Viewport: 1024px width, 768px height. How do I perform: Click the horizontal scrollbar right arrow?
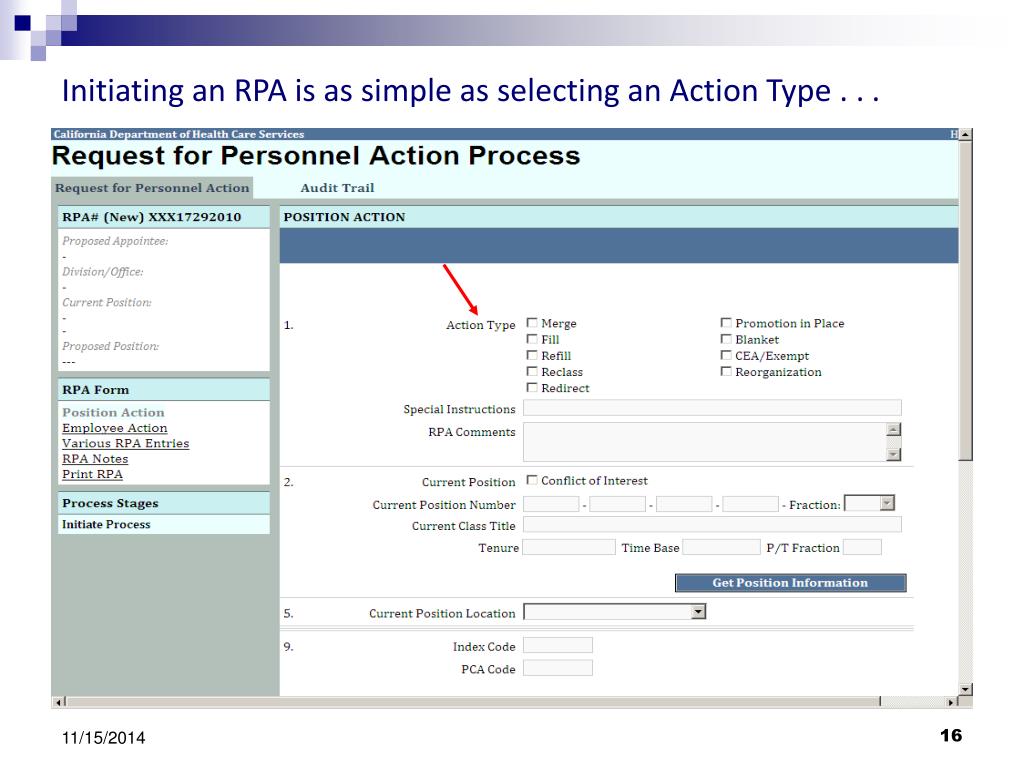coord(952,702)
